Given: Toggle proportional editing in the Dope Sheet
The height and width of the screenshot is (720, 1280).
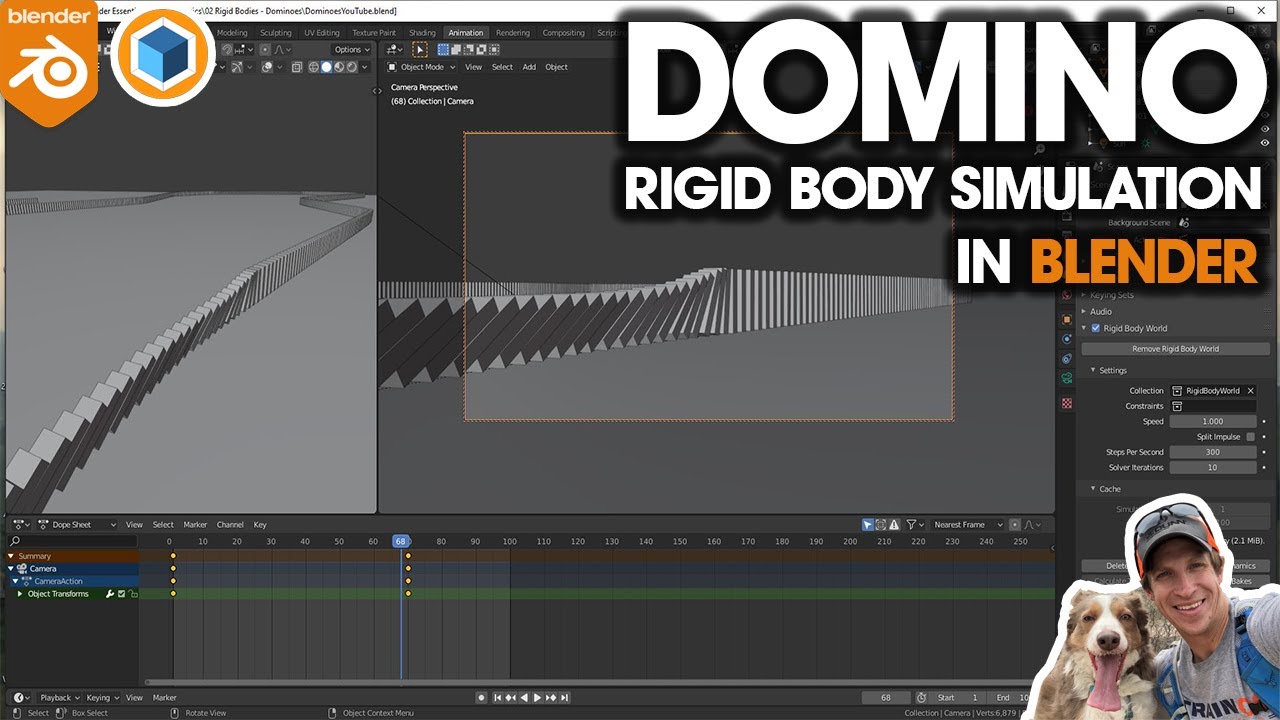Looking at the screenshot, I should tap(1015, 524).
